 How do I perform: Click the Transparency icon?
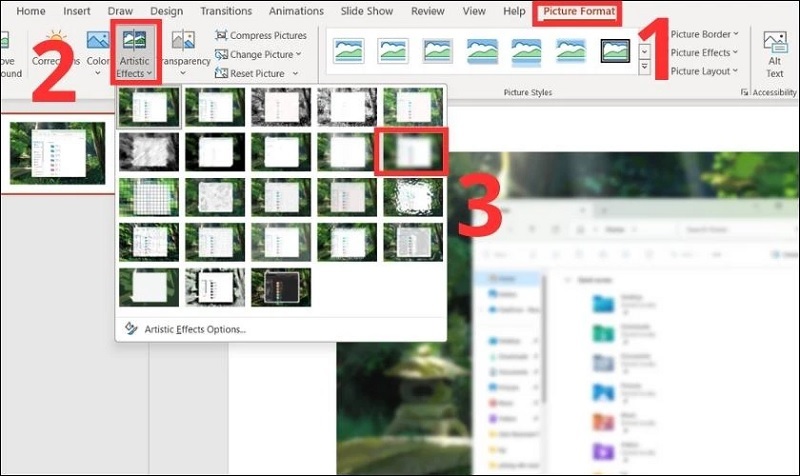tap(183, 50)
